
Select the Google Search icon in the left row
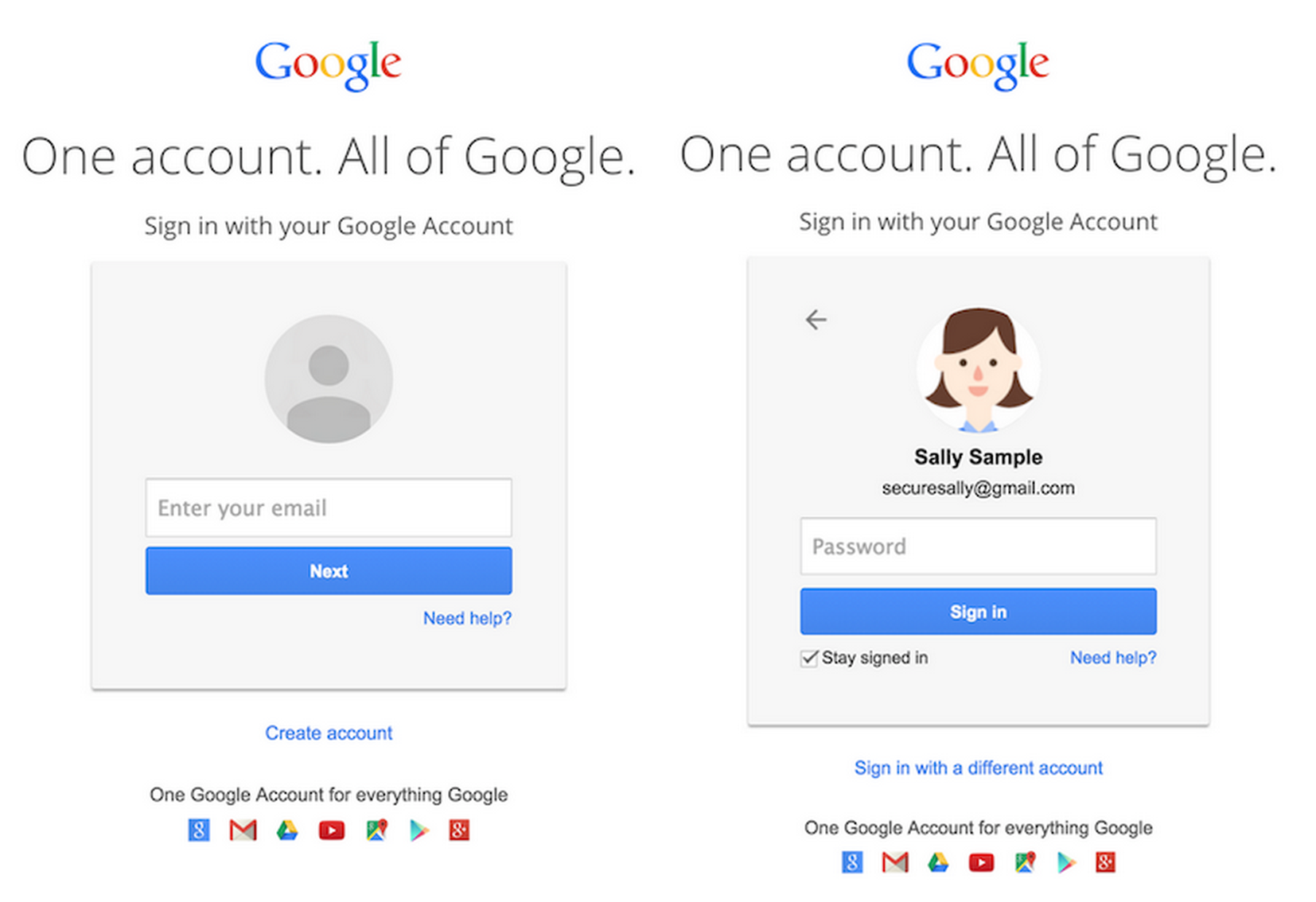[198, 830]
